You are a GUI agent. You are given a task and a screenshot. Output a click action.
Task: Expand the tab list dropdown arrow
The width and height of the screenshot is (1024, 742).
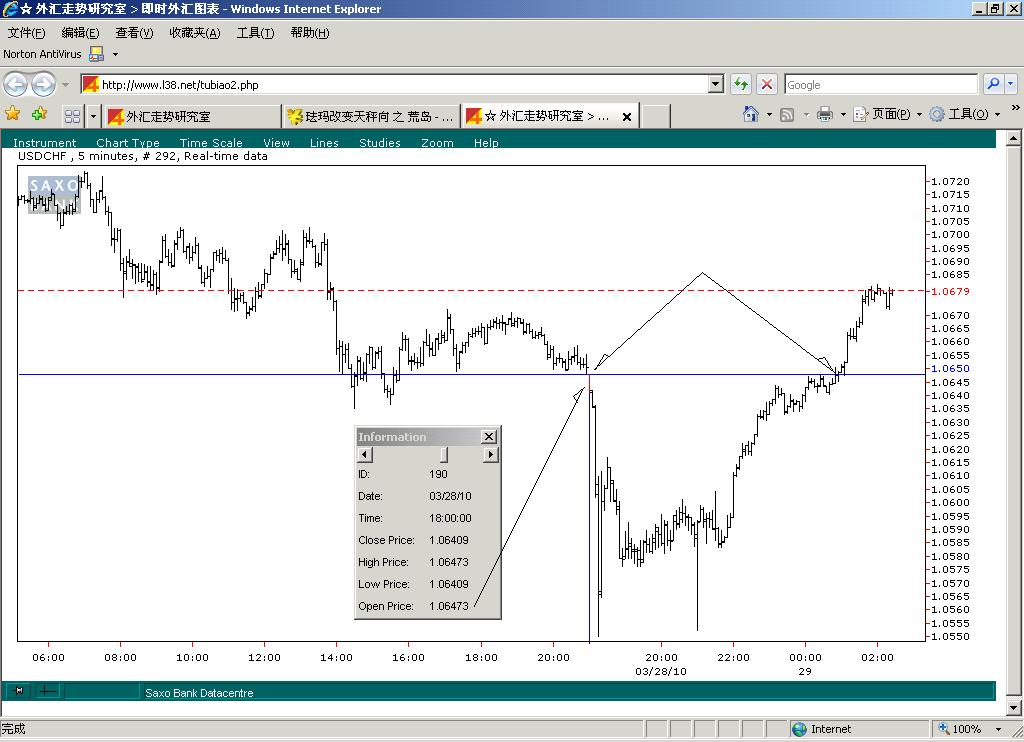(93, 116)
